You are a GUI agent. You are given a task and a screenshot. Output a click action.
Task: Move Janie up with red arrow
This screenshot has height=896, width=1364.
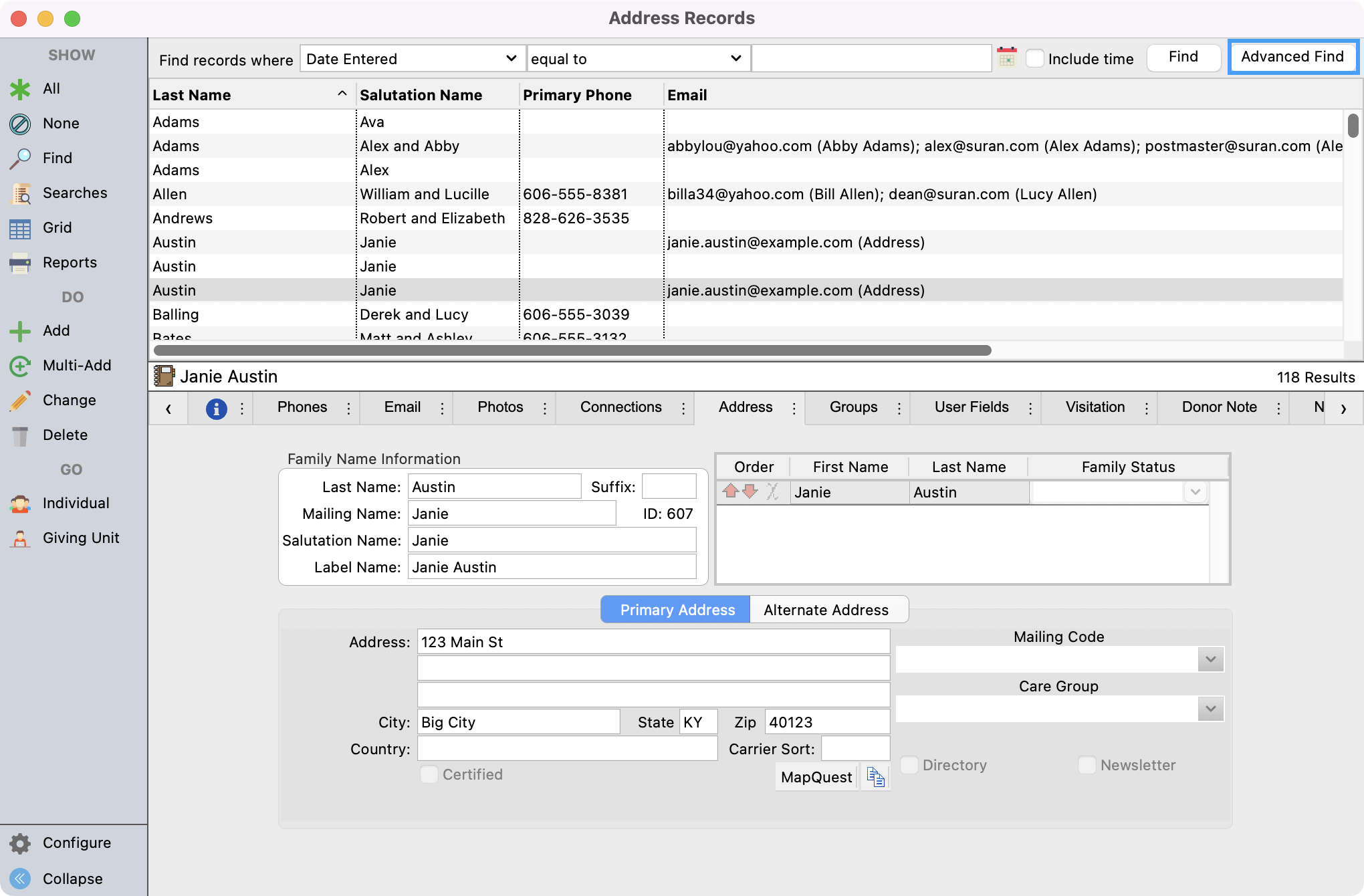(730, 492)
